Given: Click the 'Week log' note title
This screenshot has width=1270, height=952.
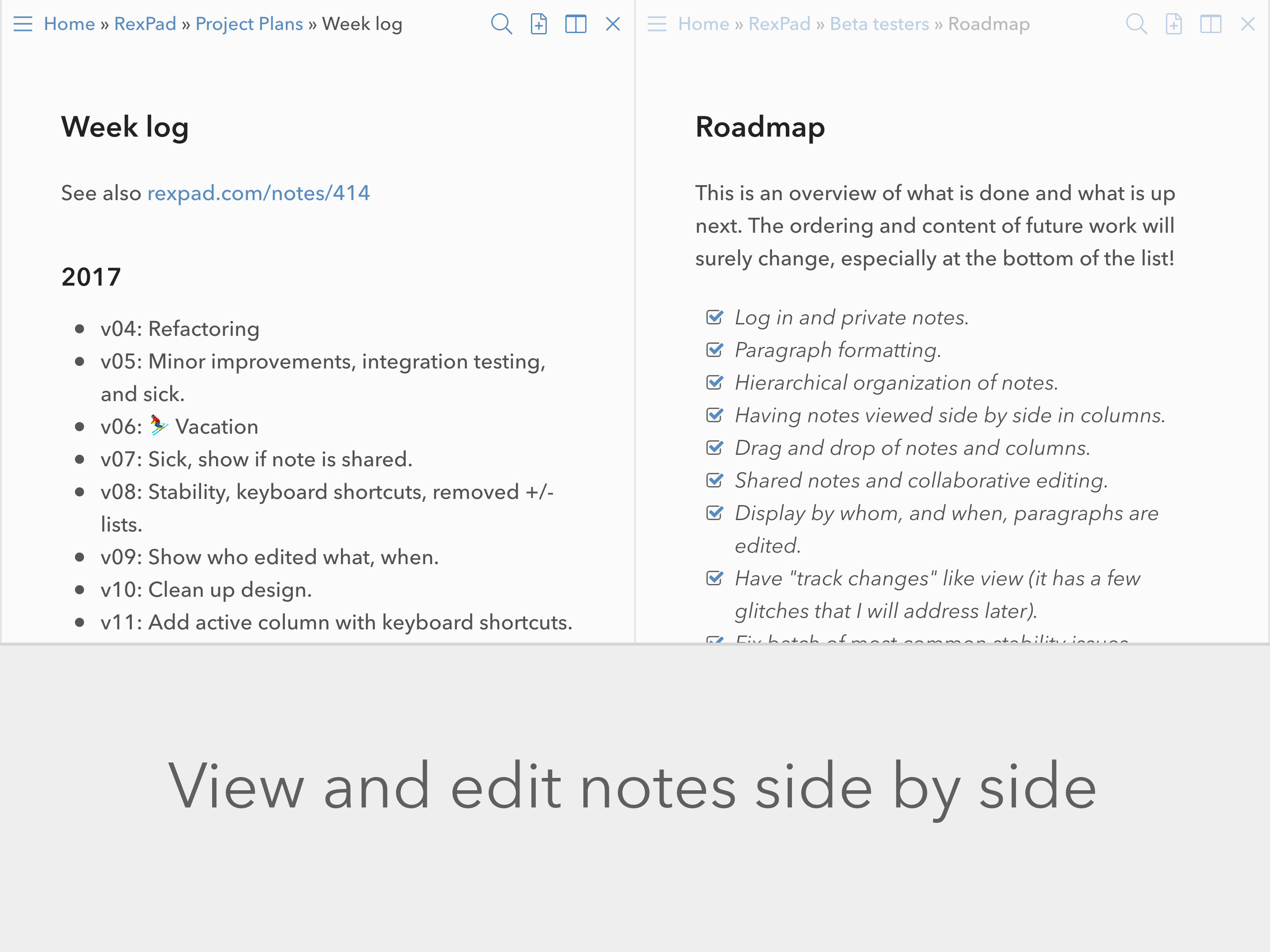Looking at the screenshot, I should pyautogui.click(x=125, y=127).
